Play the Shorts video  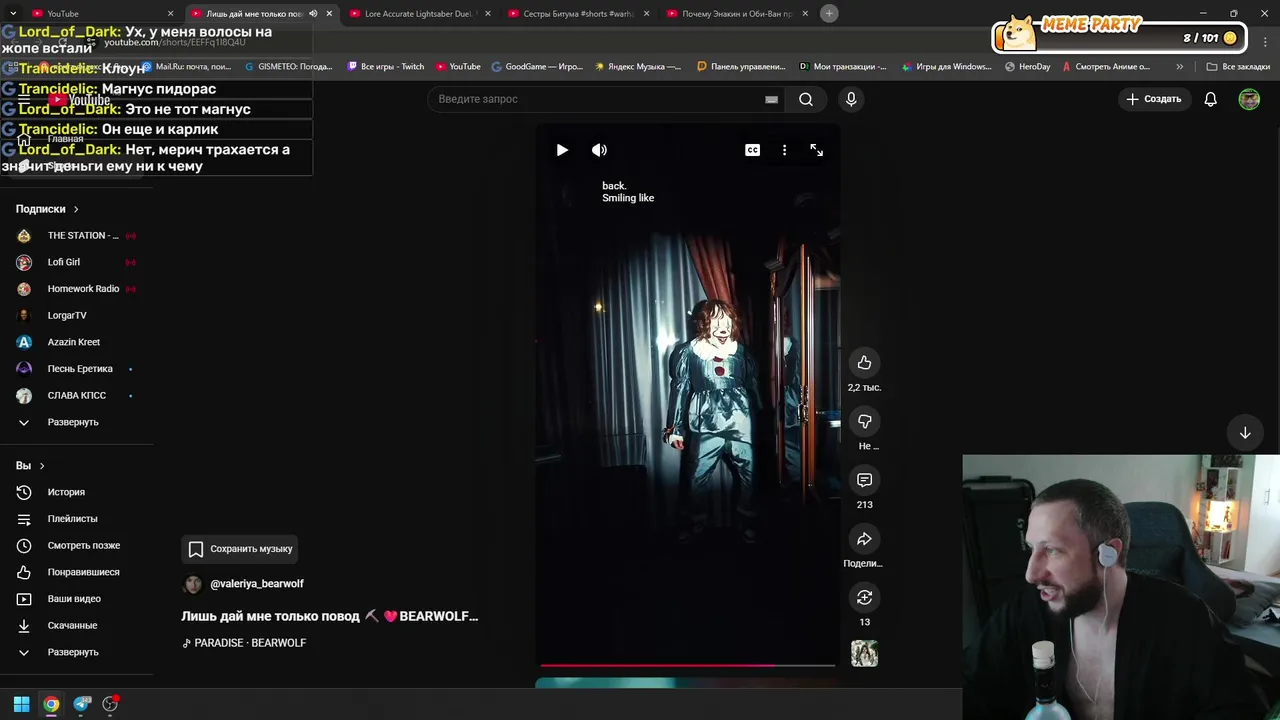click(562, 150)
